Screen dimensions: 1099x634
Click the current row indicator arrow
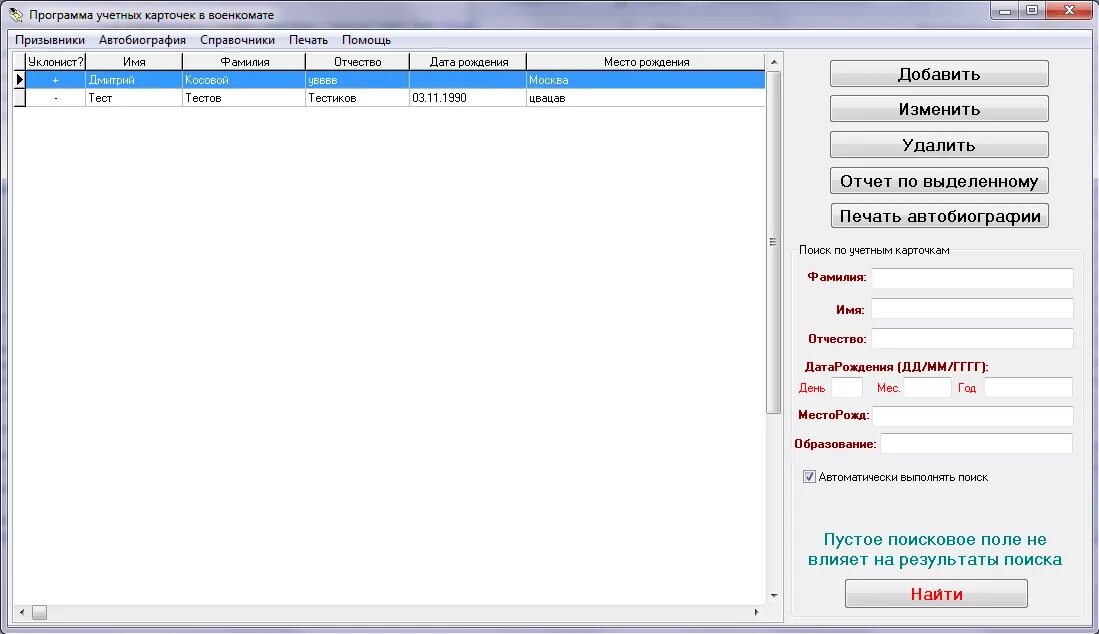pyautogui.click(x=20, y=80)
